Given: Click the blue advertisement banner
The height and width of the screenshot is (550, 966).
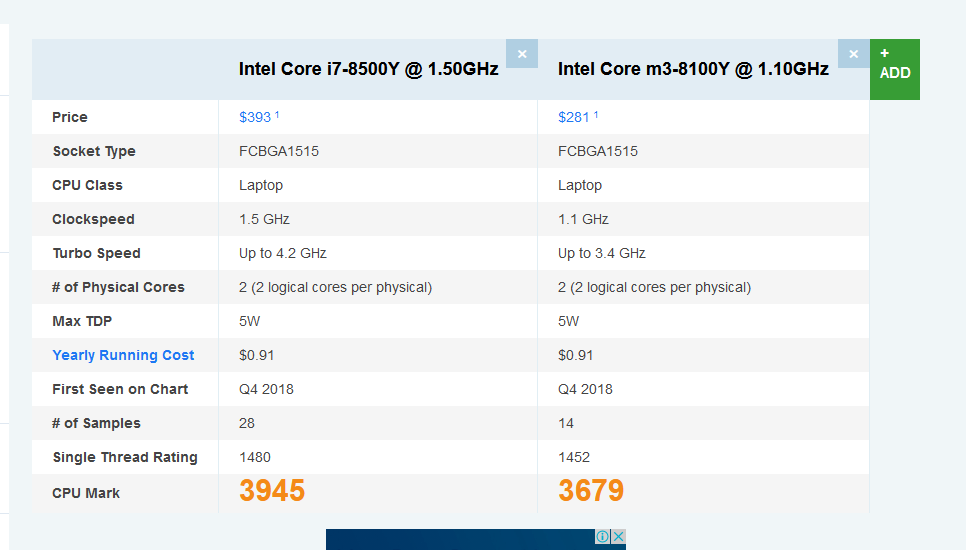Looking at the screenshot, I should [x=460, y=540].
